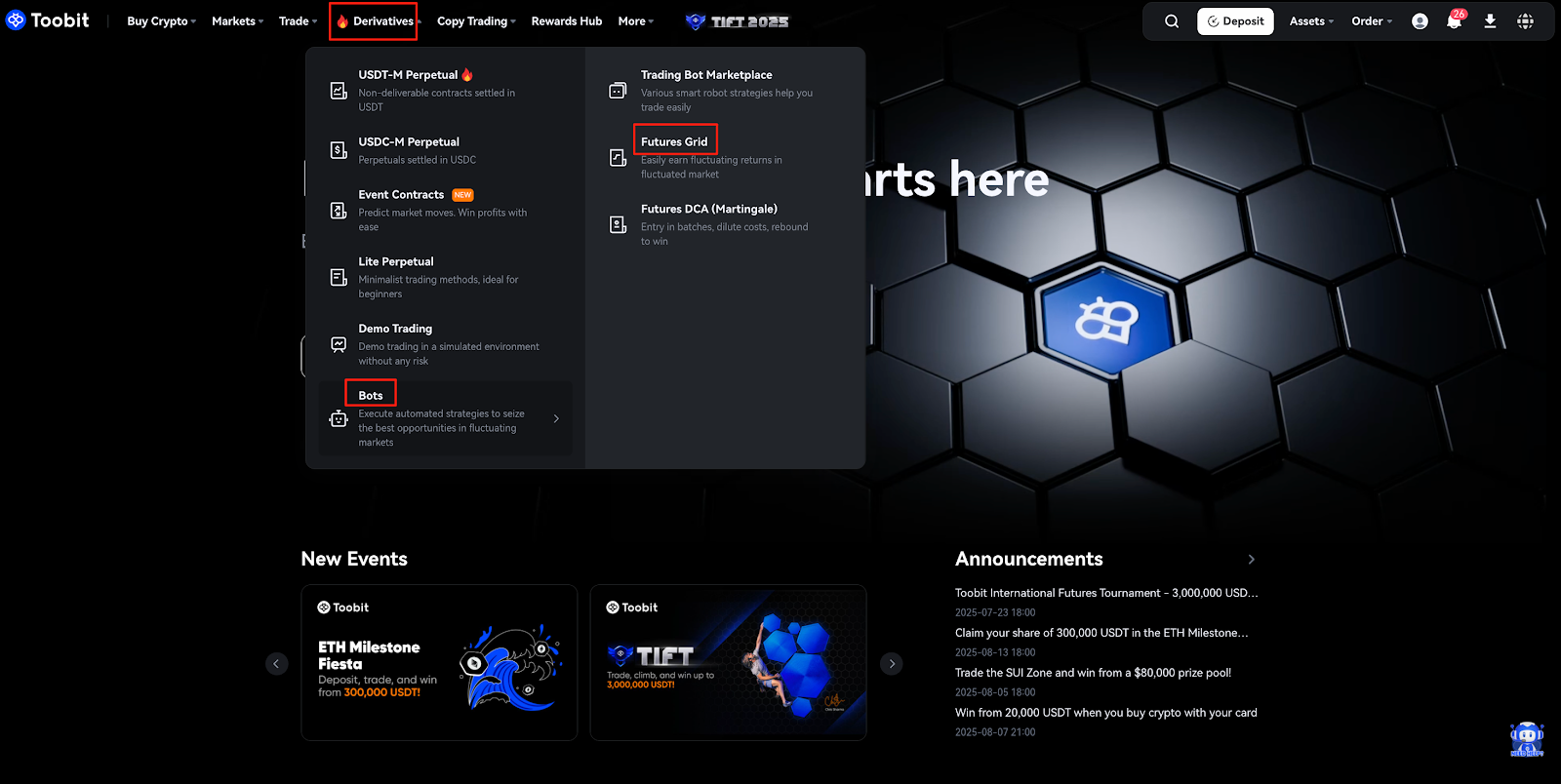The height and width of the screenshot is (784, 1561).
Task: Open the Toobit International Futures Tournament announcement
Action: [x=1106, y=593]
